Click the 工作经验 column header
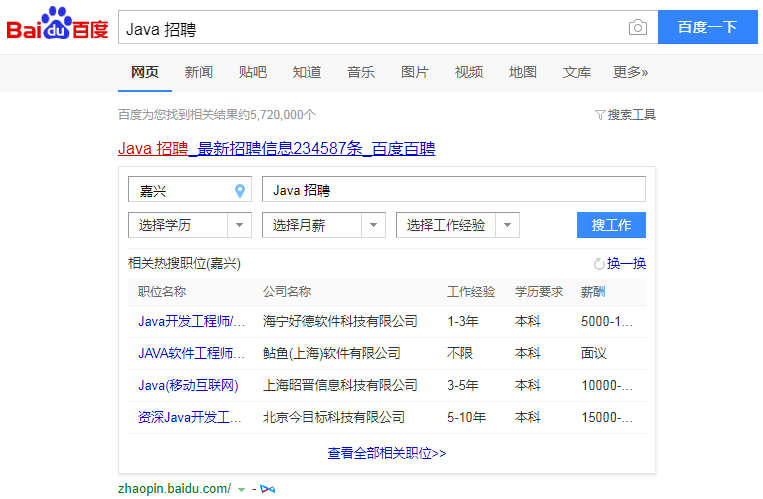763x499 pixels. pos(471,292)
